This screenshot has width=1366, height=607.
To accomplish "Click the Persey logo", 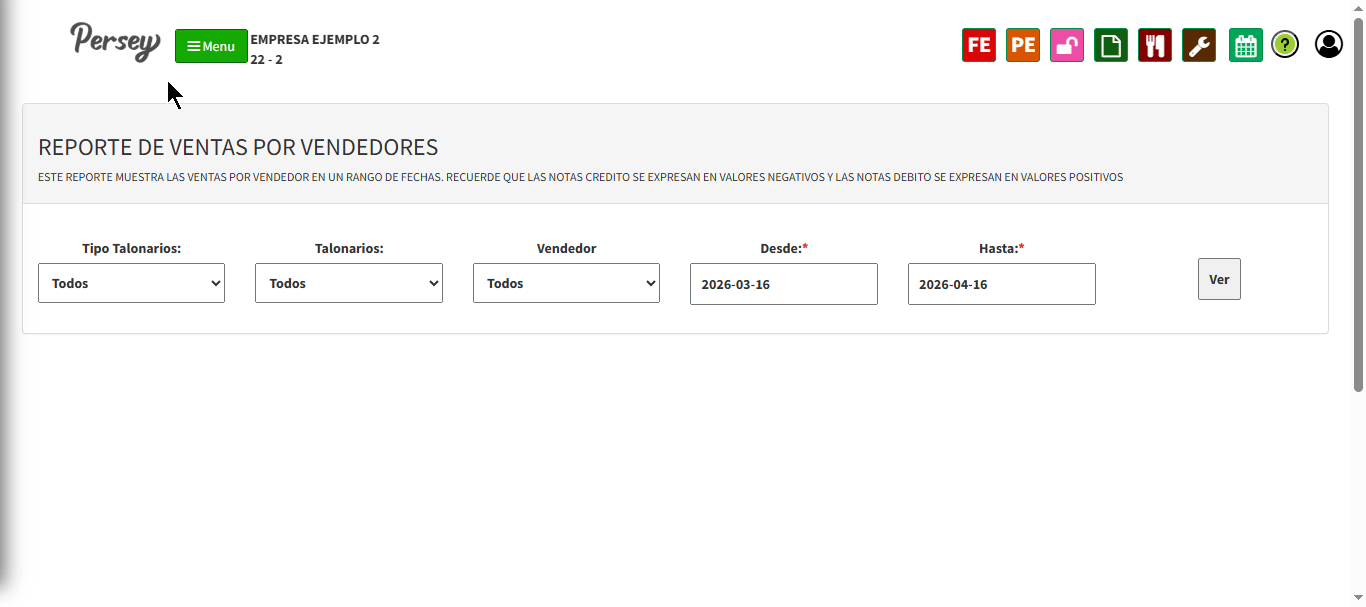I will (115, 42).
